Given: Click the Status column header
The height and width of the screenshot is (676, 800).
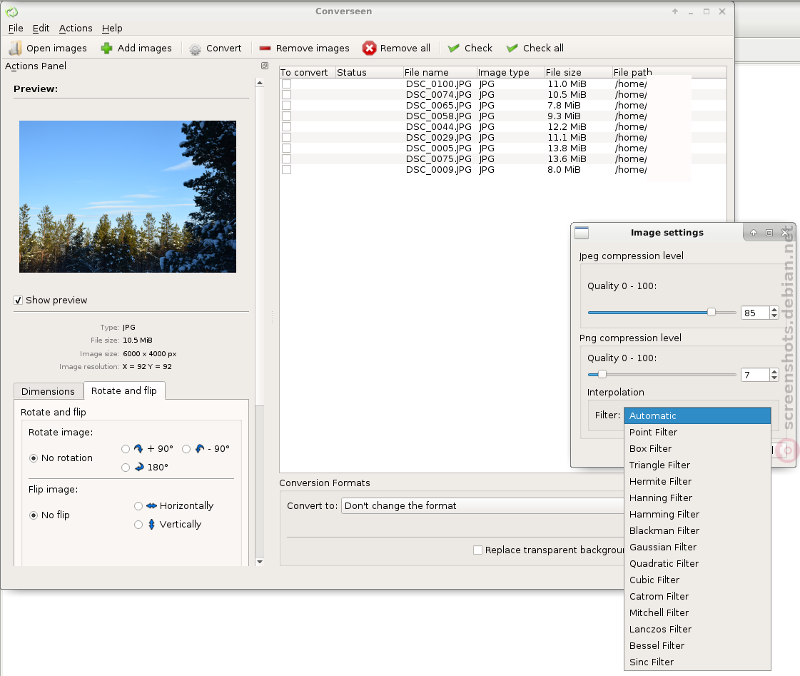Looking at the screenshot, I should pos(369,72).
